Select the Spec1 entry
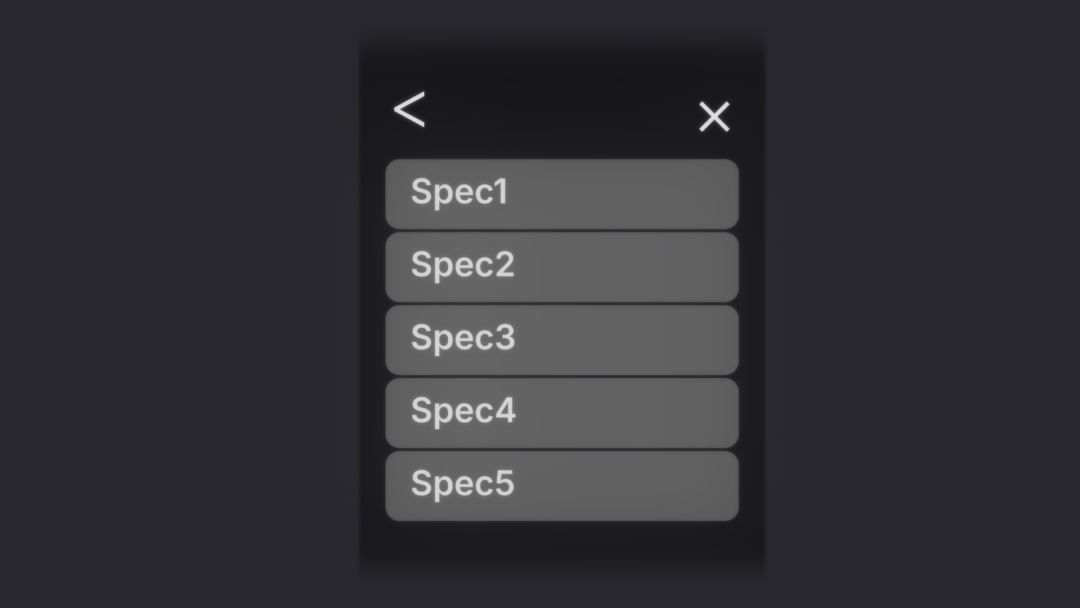 click(x=562, y=194)
